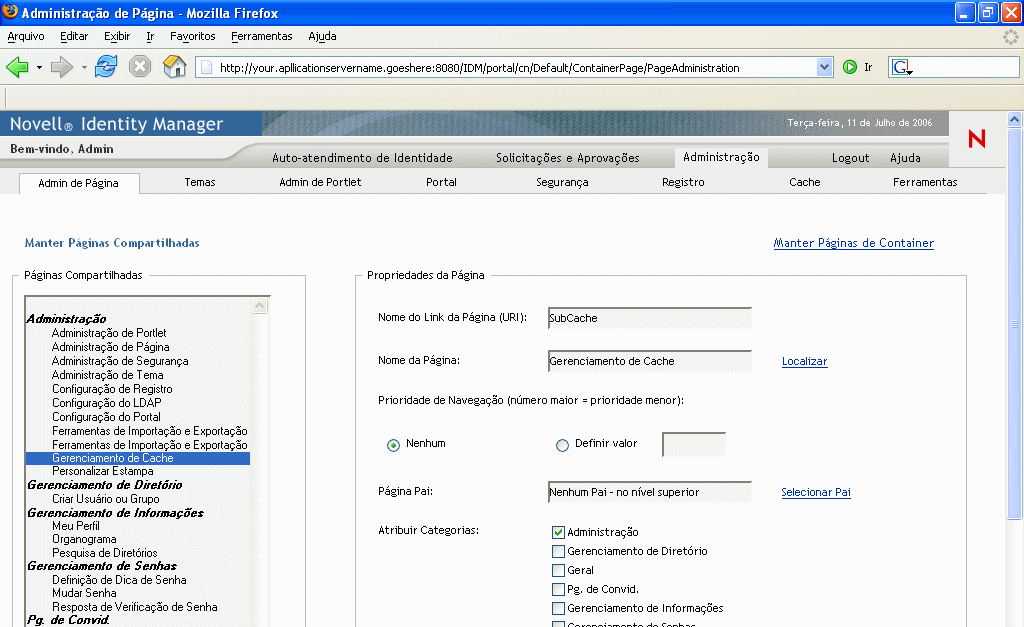The image size is (1024, 627).
Task: Click the Nome do Link da Página field
Action: [650, 318]
